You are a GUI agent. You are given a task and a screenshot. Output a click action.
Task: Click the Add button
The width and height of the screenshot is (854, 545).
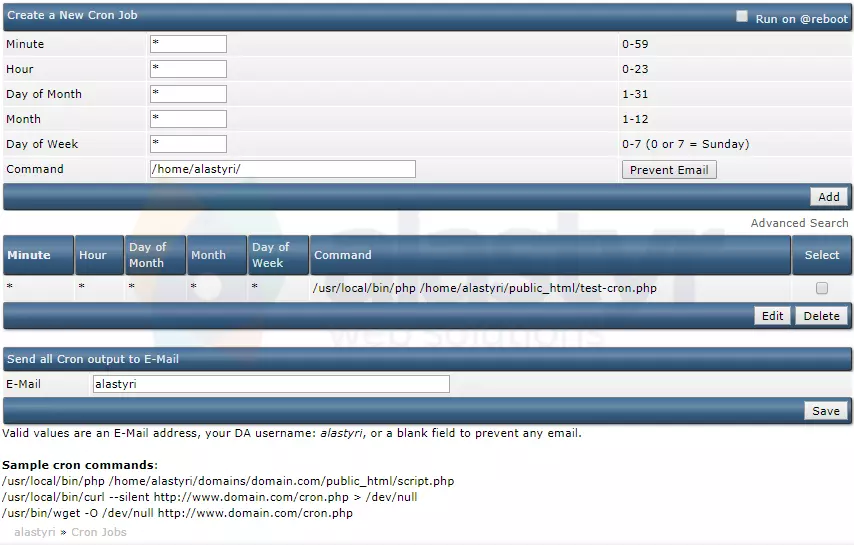click(828, 197)
